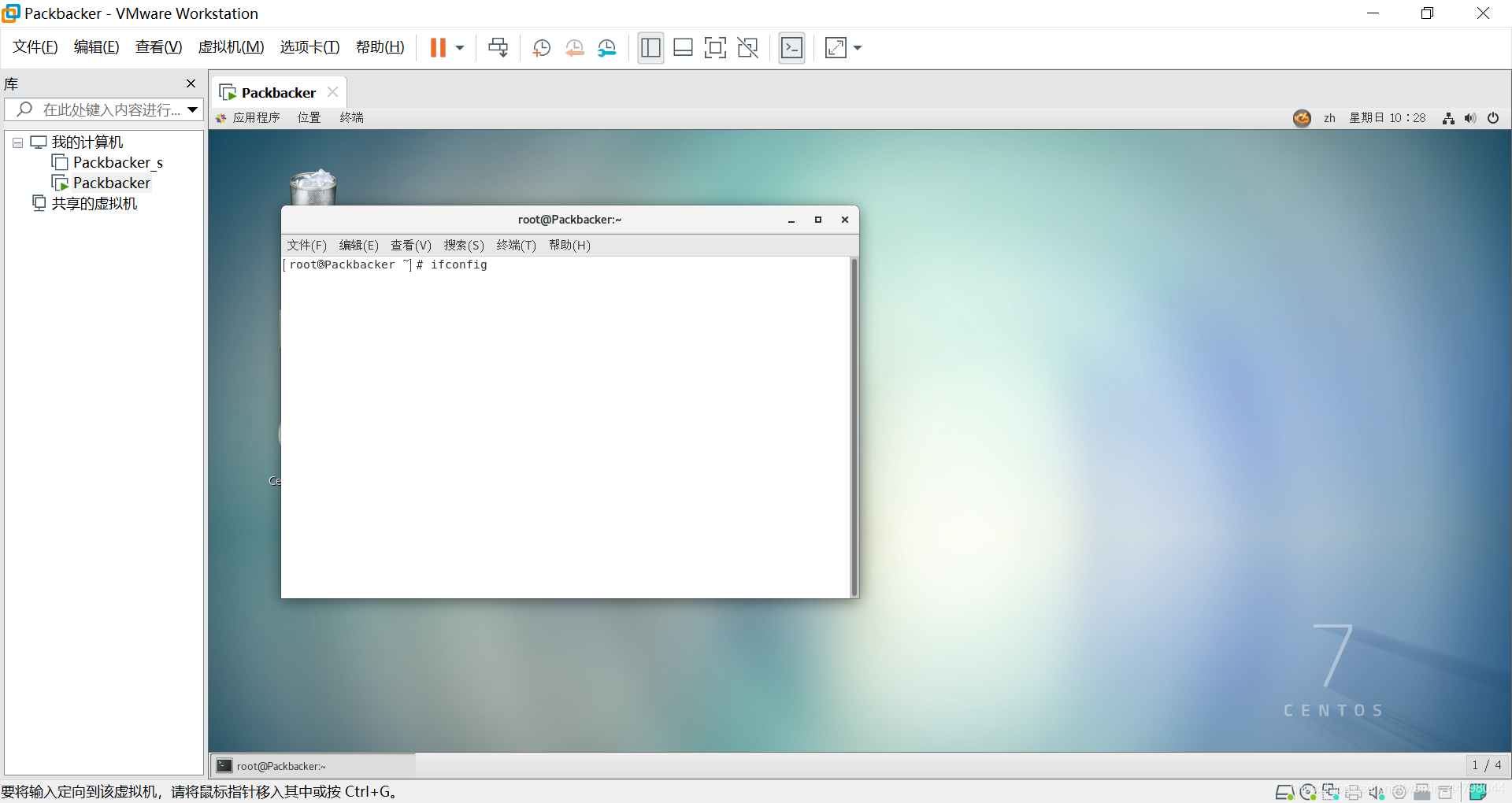Take a snapshot of this virtual machine
1512x803 pixels.
click(542, 48)
